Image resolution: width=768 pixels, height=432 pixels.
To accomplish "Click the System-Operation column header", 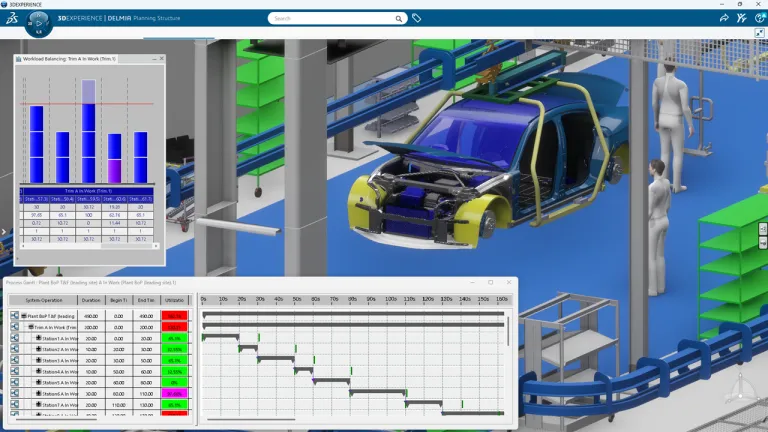I will (44, 299).
